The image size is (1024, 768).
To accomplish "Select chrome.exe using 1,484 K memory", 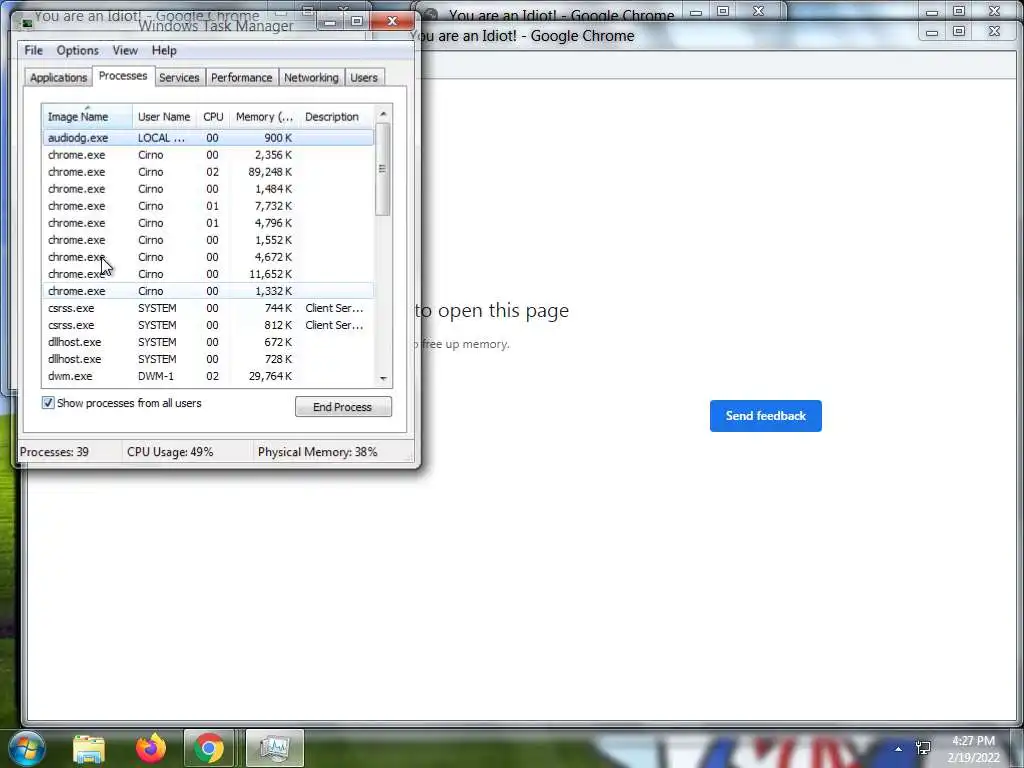I will click(208, 189).
